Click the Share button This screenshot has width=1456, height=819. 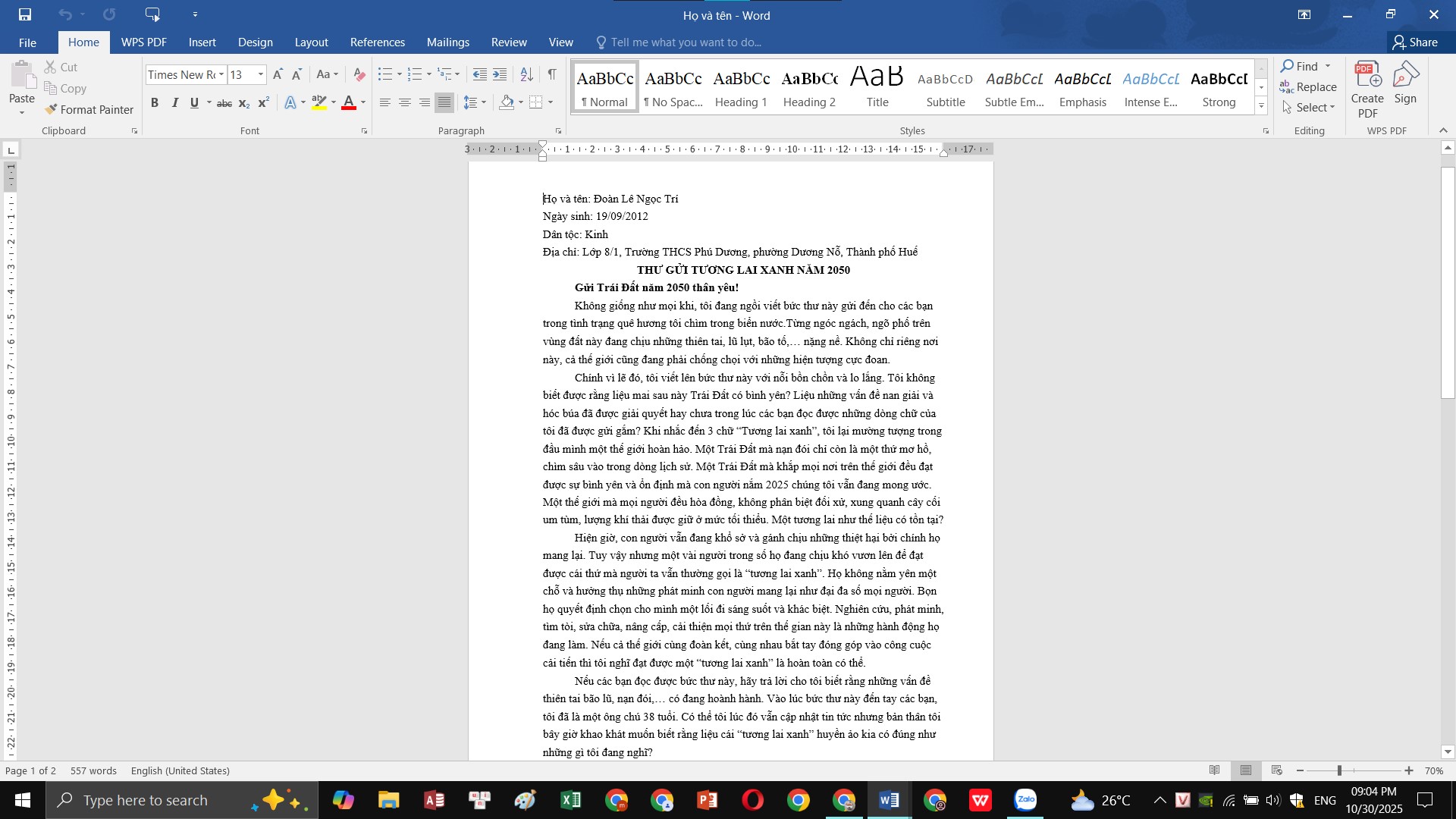coord(1415,42)
